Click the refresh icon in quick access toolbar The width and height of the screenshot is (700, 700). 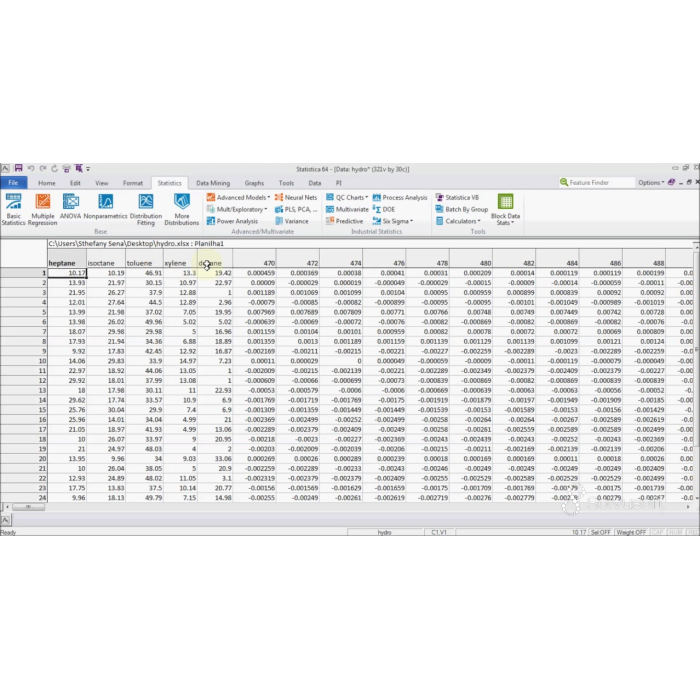click(x=54, y=168)
